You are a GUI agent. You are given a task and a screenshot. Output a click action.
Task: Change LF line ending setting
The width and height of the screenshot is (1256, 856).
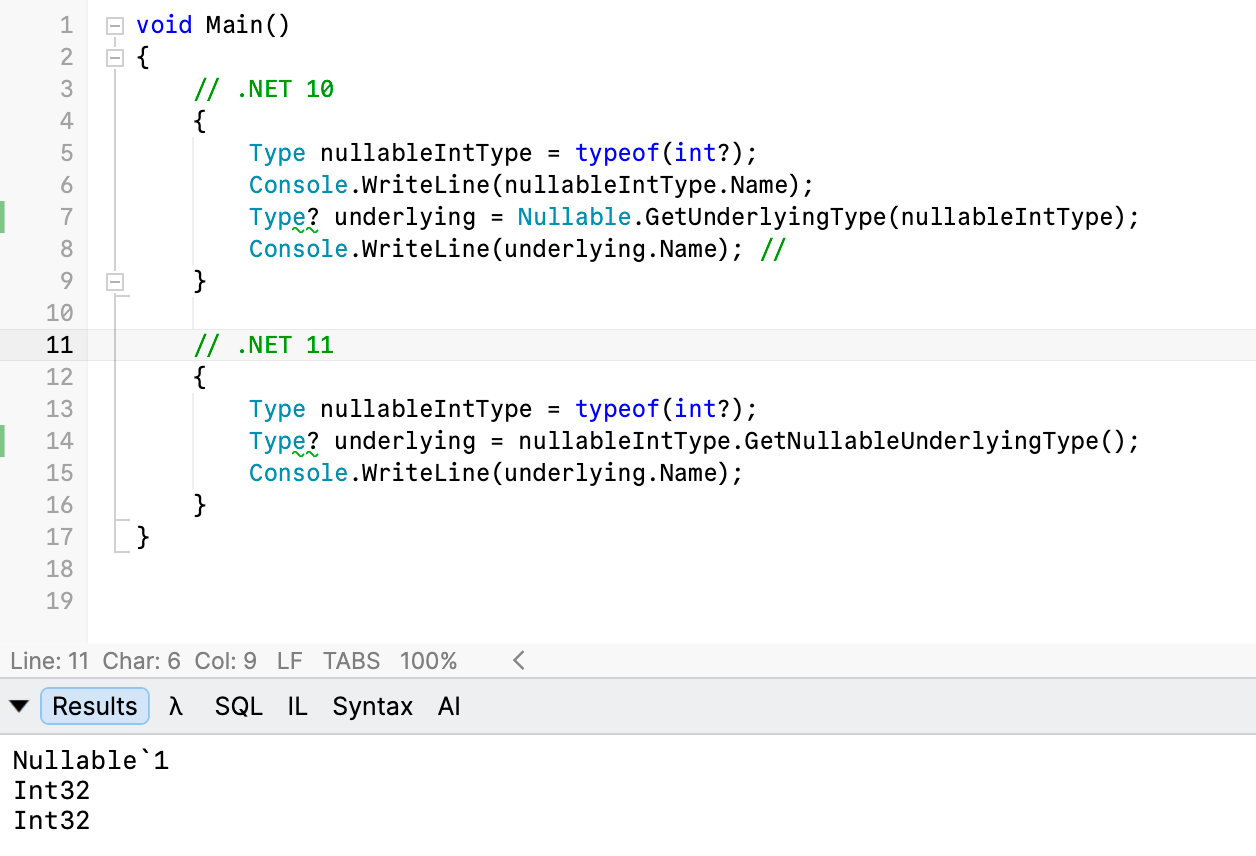289,661
